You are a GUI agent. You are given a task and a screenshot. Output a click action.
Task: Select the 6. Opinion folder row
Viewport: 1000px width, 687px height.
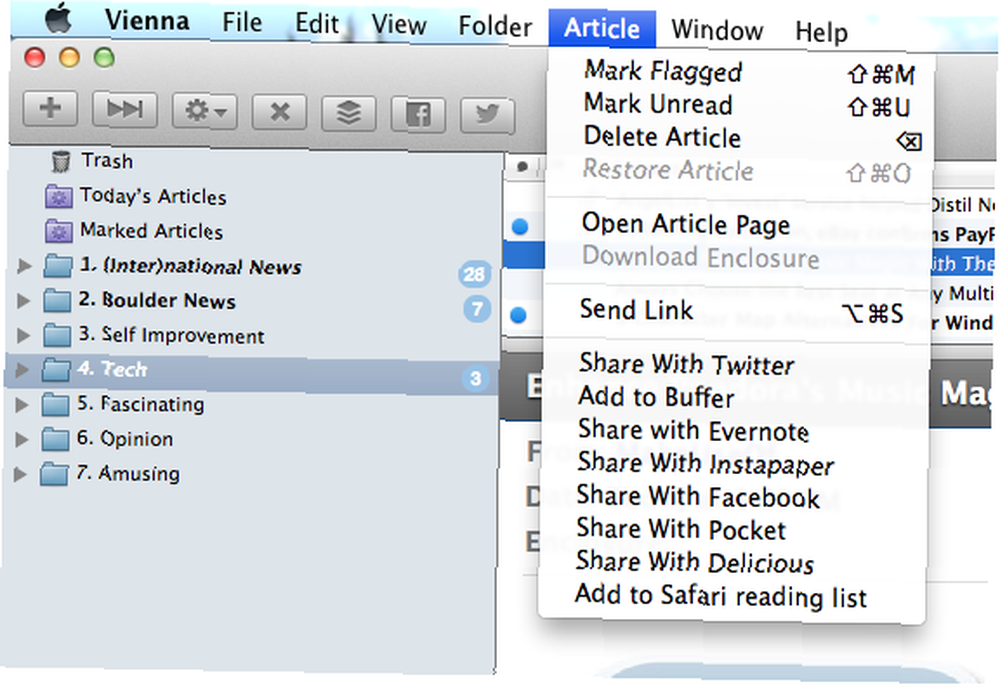(x=249, y=439)
